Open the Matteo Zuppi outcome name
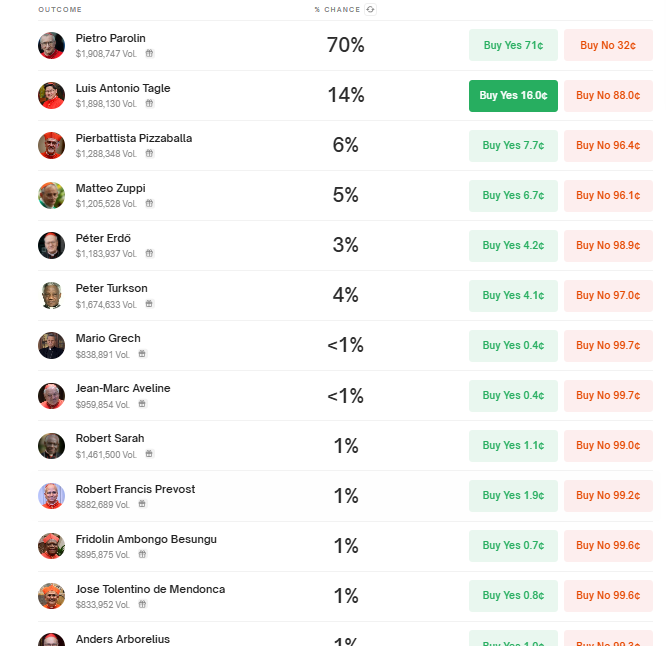Screen dimensions: 666x646 pyautogui.click(x=110, y=188)
